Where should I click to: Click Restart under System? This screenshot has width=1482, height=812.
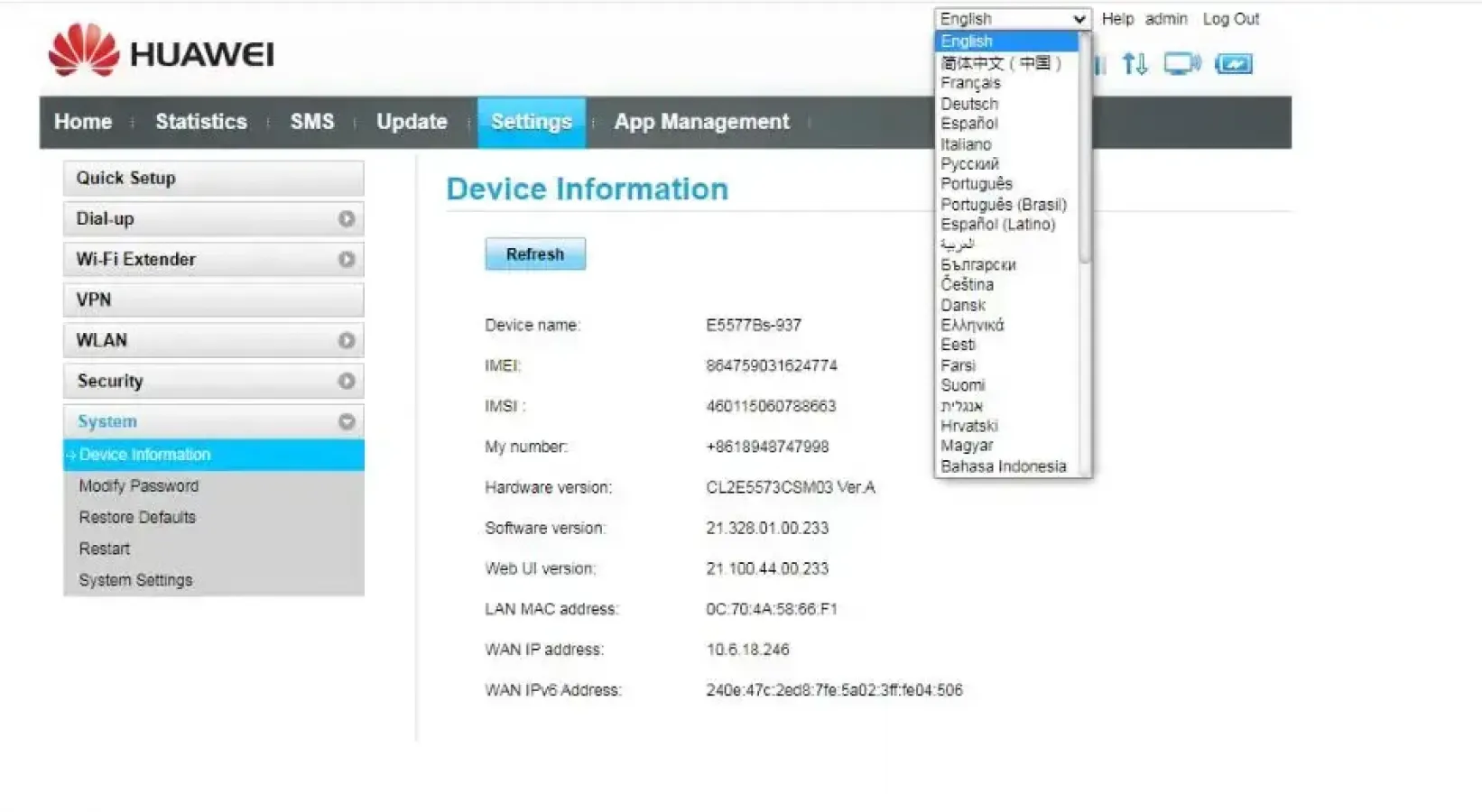104,549
